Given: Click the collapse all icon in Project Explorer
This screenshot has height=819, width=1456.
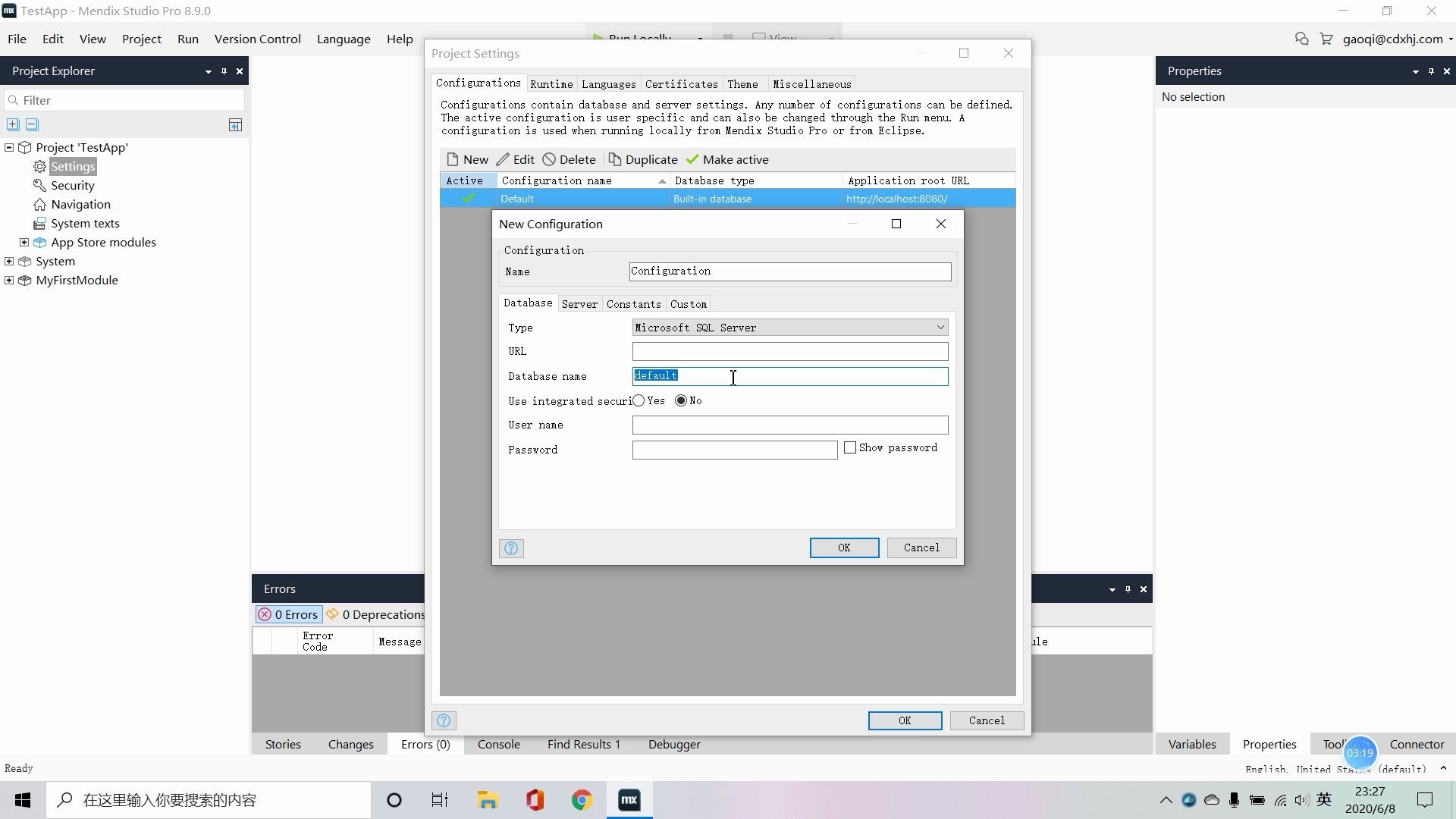Looking at the screenshot, I should (x=32, y=124).
